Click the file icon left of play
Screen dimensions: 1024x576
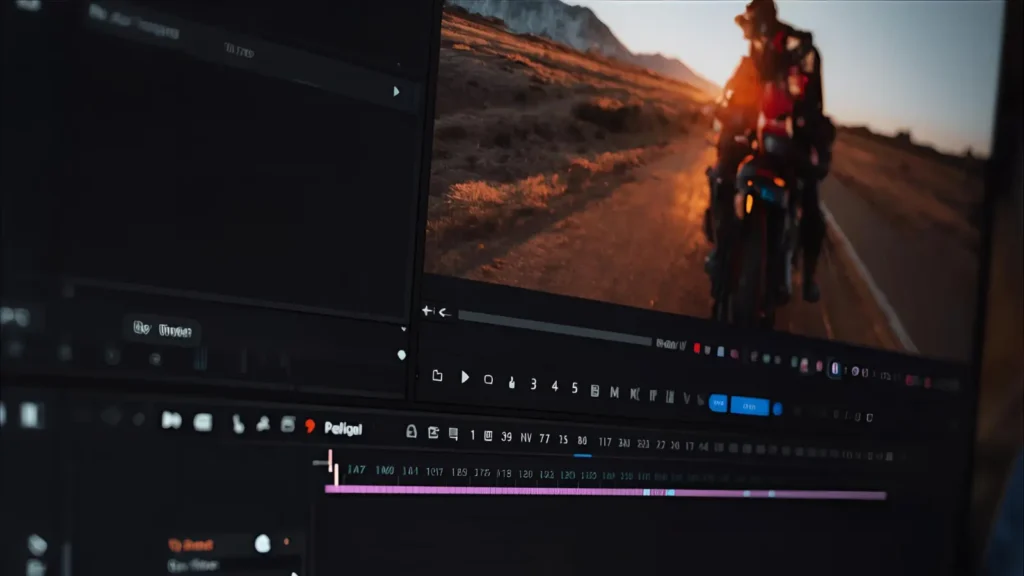(437, 376)
